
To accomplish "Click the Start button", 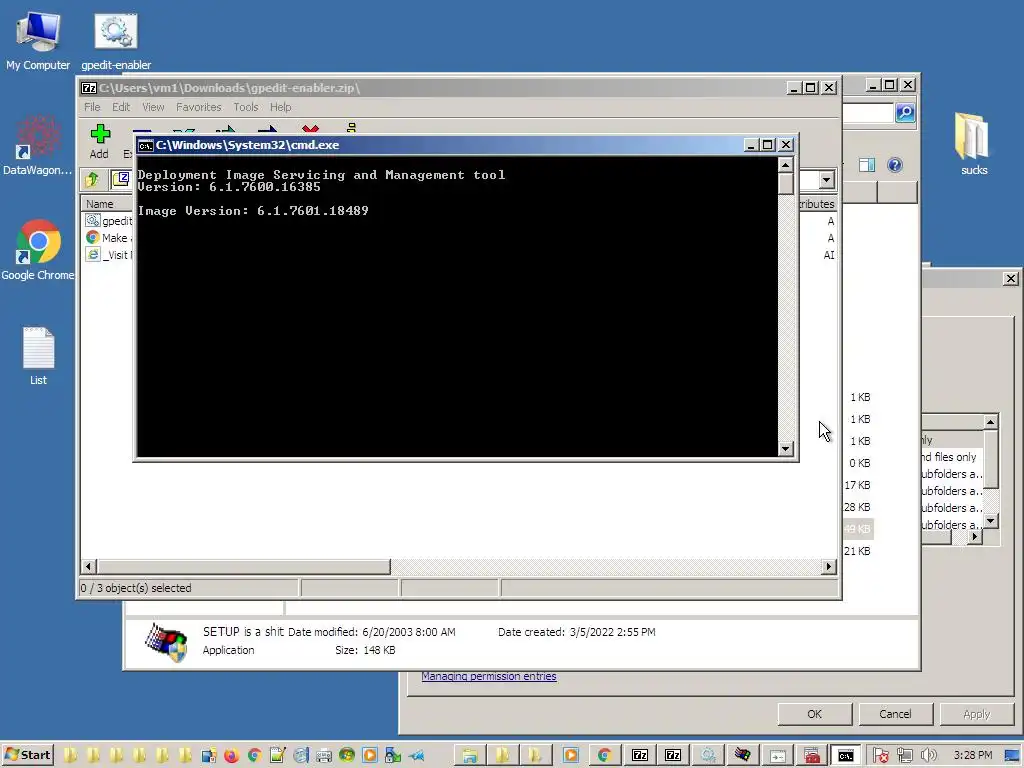I will [27, 756].
